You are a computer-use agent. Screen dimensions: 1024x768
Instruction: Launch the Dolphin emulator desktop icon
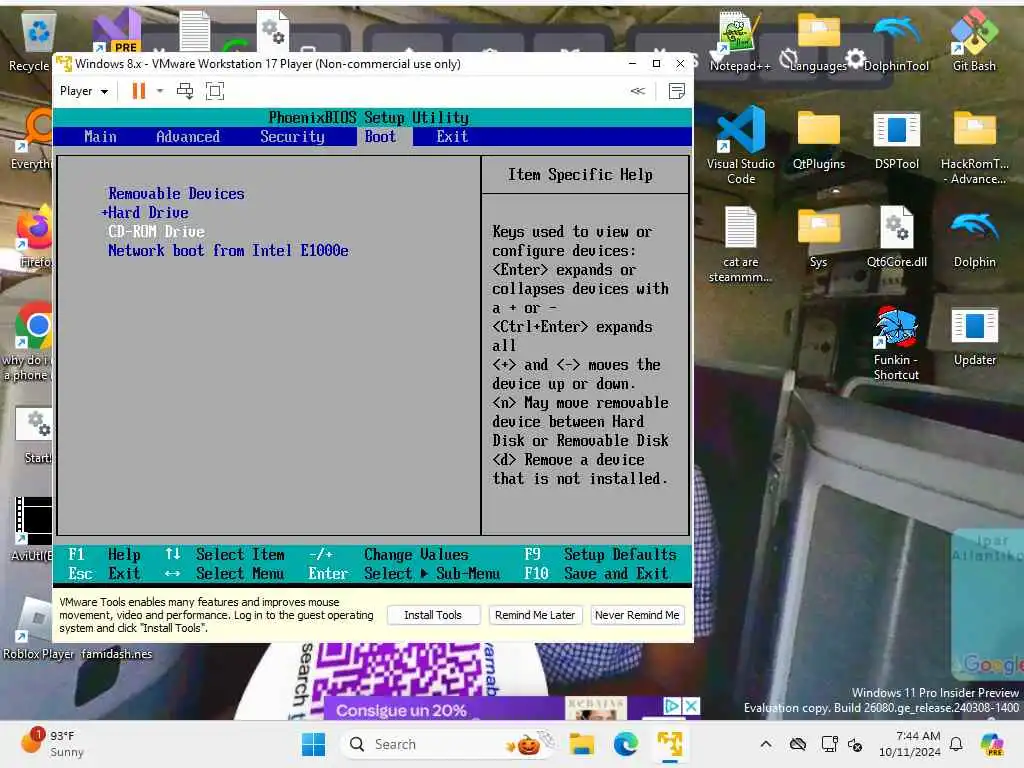[x=974, y=238]
